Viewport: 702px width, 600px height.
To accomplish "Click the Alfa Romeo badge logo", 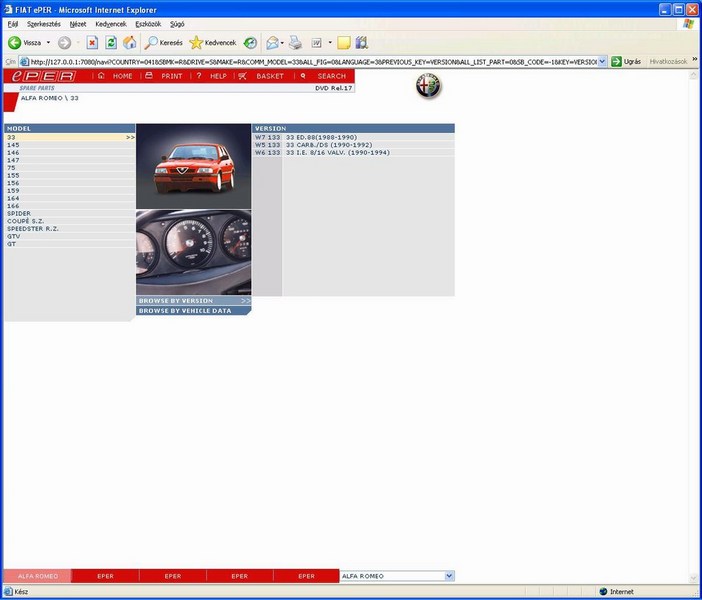I will click(x=428, y=86).
